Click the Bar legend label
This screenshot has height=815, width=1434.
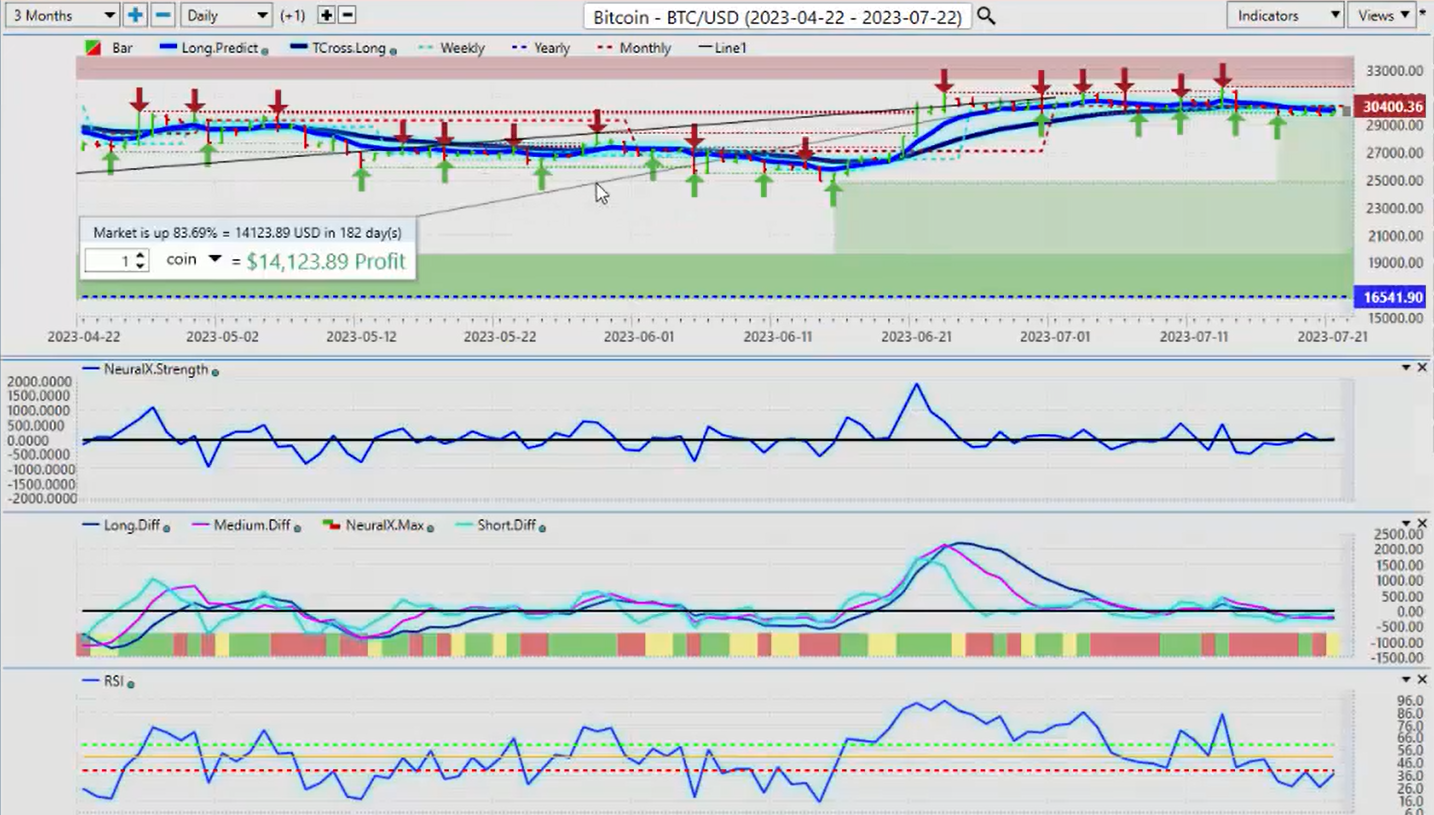(x=123, y=48)
